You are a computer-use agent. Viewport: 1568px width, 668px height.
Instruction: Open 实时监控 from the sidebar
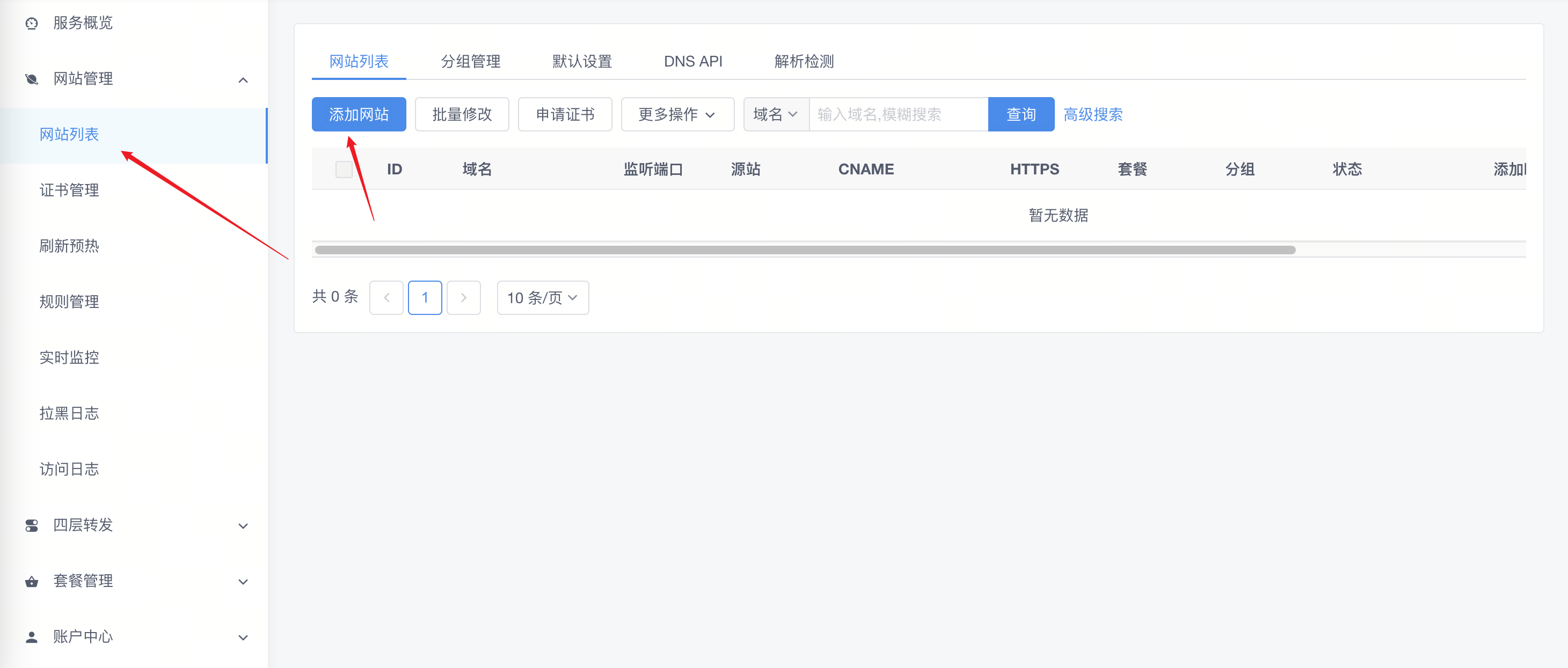tap(69, 358)
